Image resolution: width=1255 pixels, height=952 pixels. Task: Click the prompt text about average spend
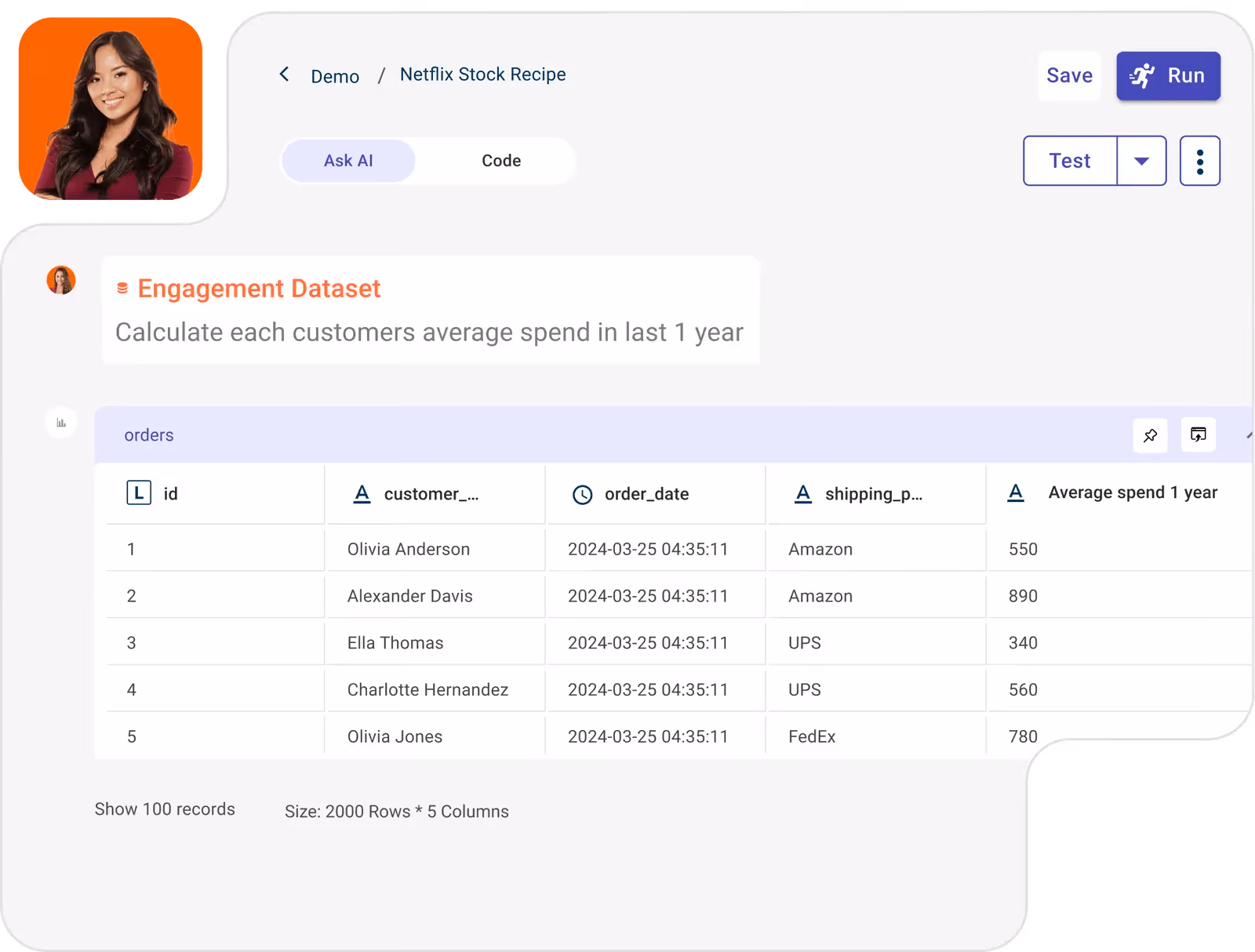point(429,332)
